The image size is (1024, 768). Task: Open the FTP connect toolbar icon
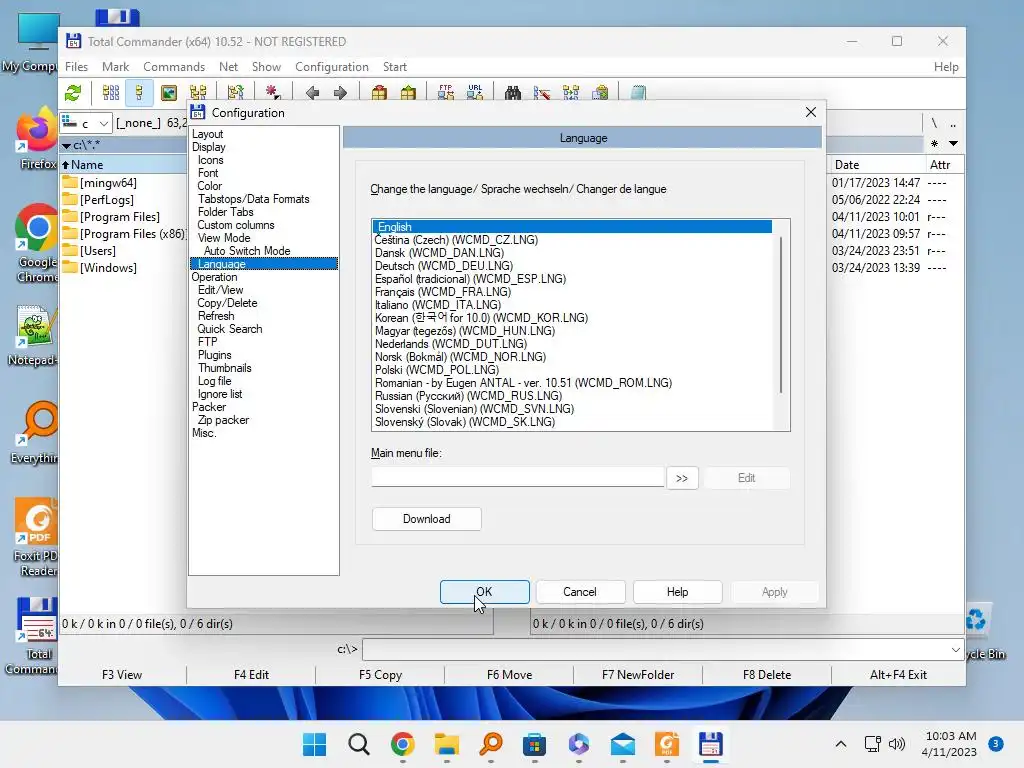[x=446, y=93]
